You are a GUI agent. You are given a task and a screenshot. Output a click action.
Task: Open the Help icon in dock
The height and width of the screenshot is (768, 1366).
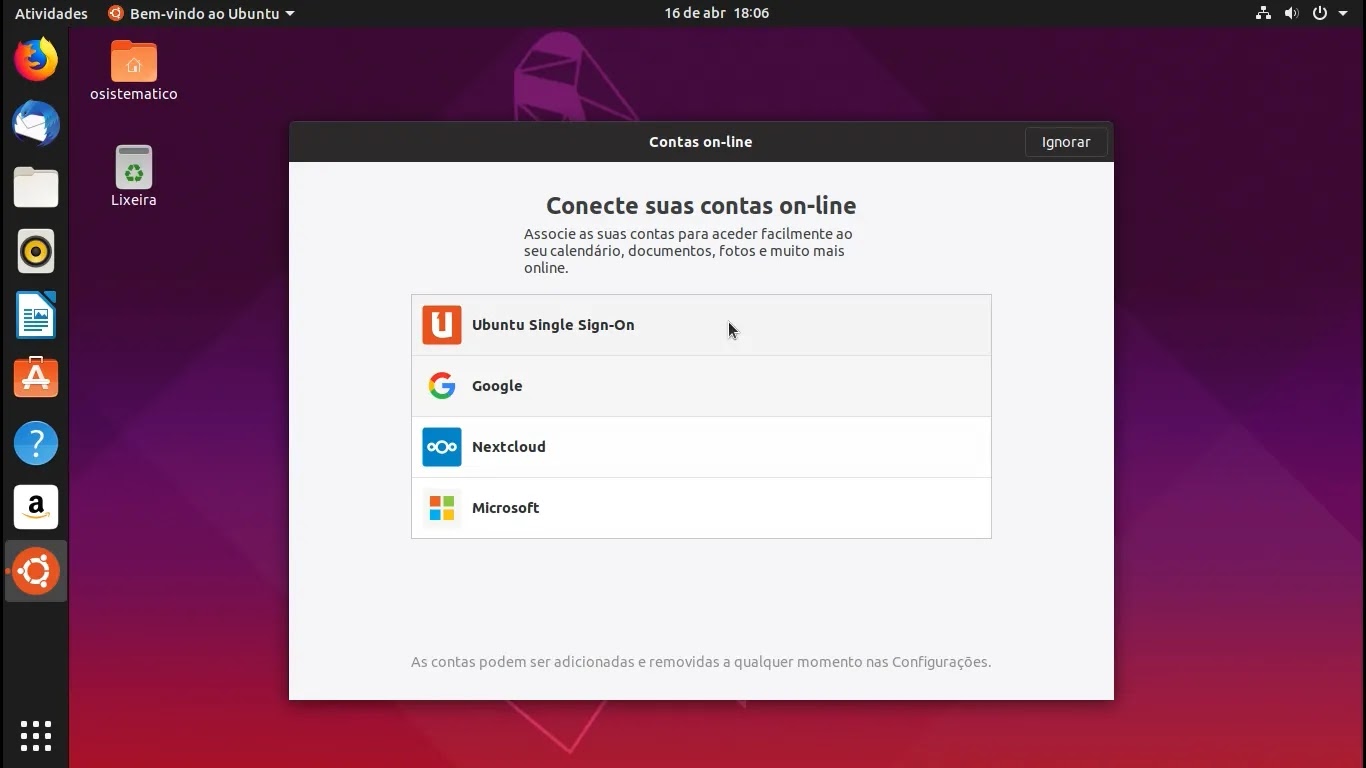pyautogui.click(x=36, y=443)
